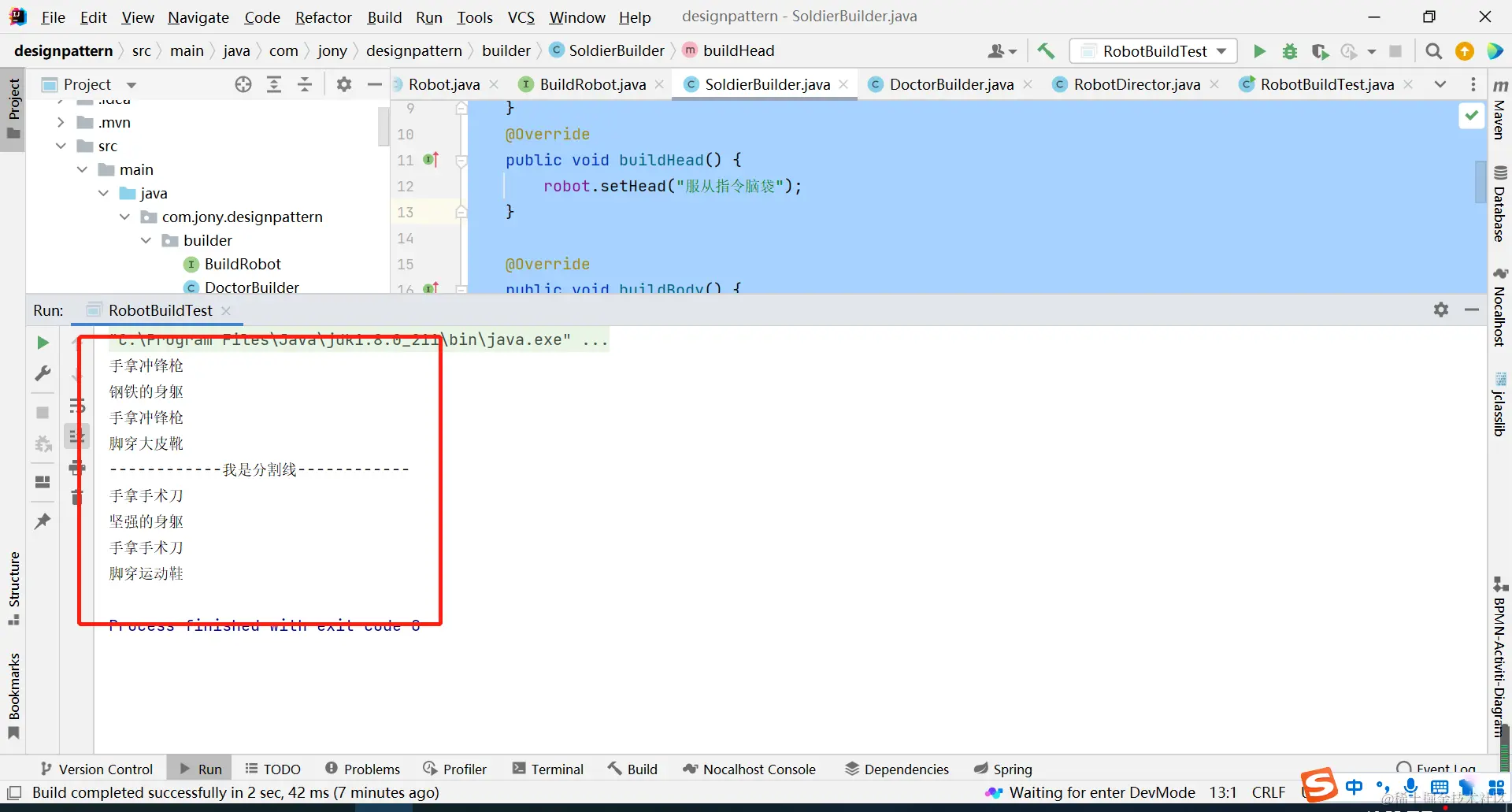Open Search Everywhere magnifier icon
The width and height of the screenshot is (1512, 812).
click(1434, 51)
